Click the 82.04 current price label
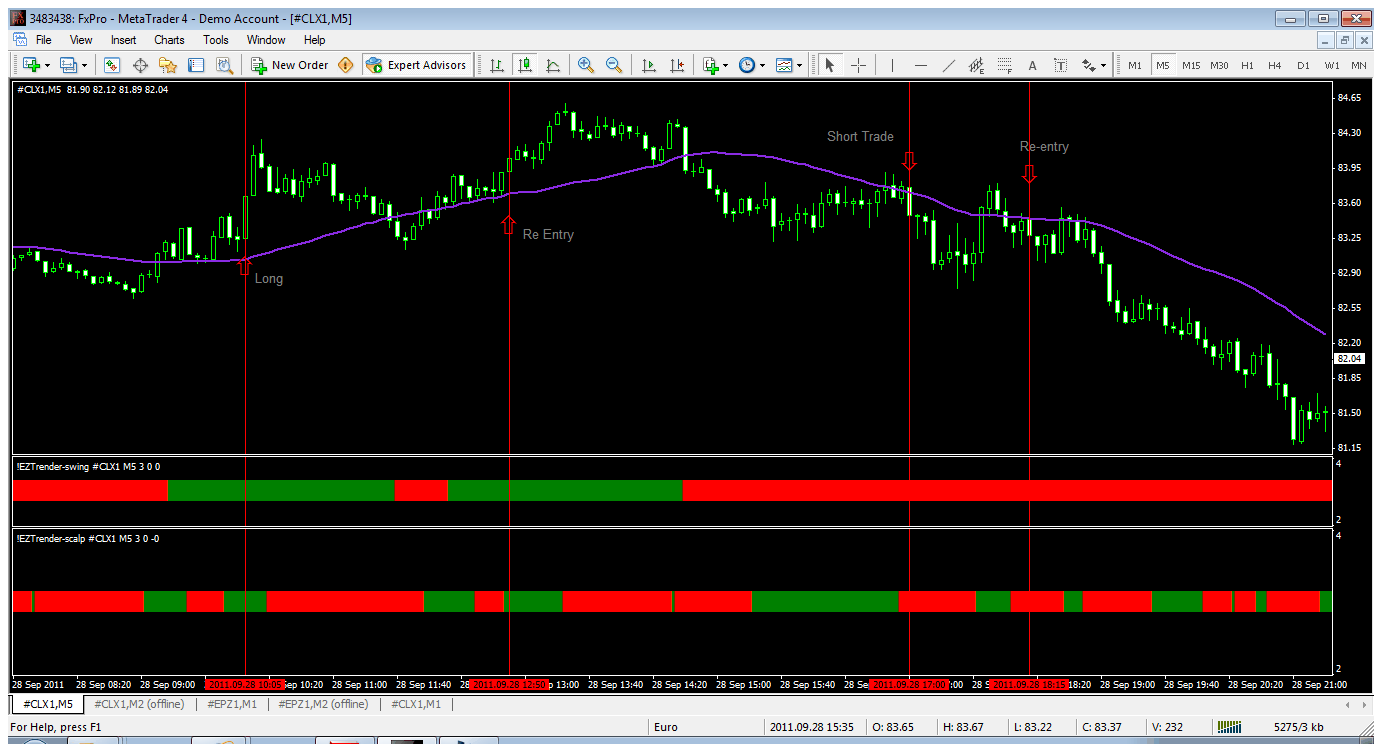The height and width of the screenshot is (744, 1382). (1350, 358)
